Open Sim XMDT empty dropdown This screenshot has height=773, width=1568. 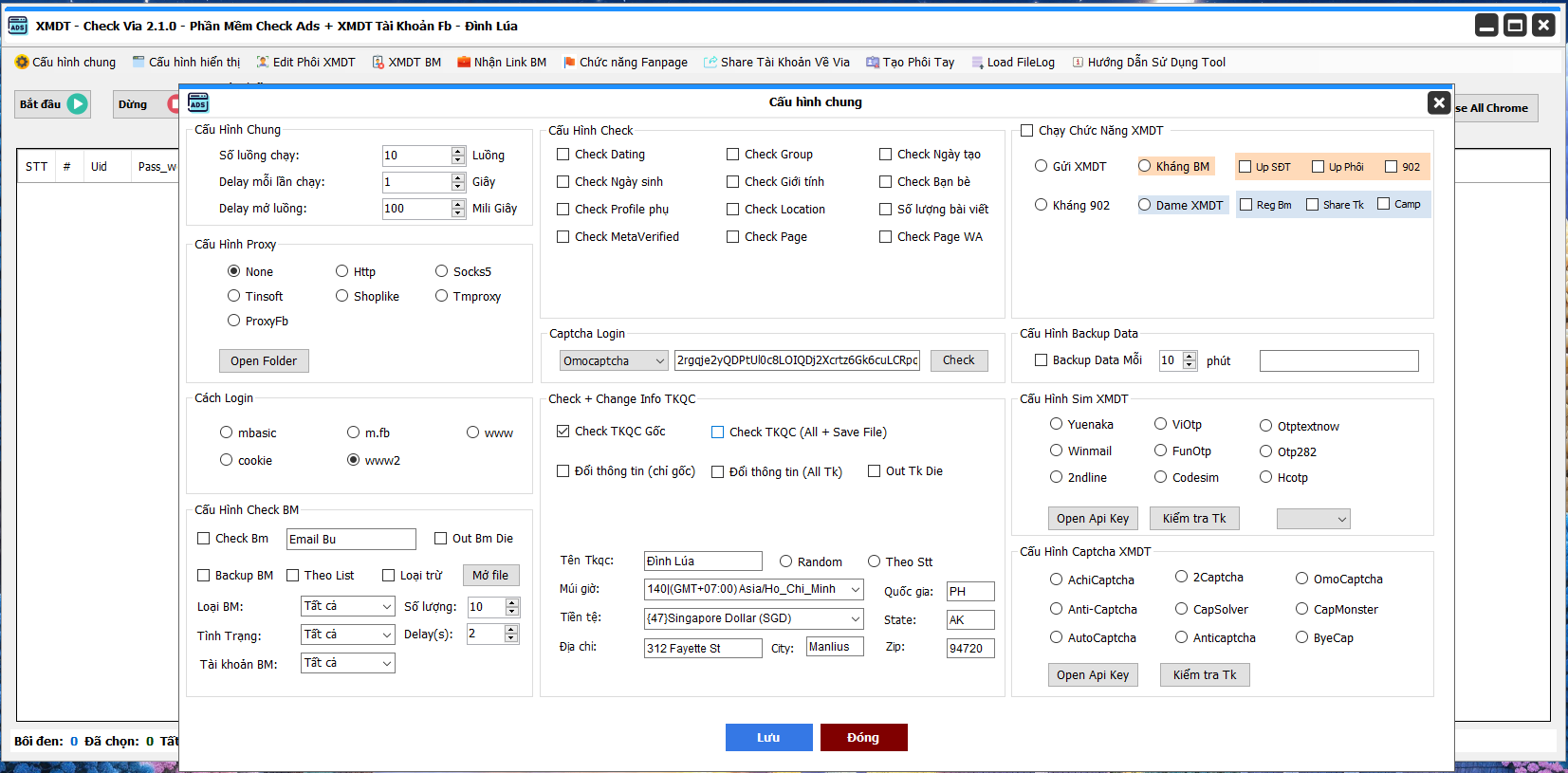pyautogui.click(x=1314, y=519)
